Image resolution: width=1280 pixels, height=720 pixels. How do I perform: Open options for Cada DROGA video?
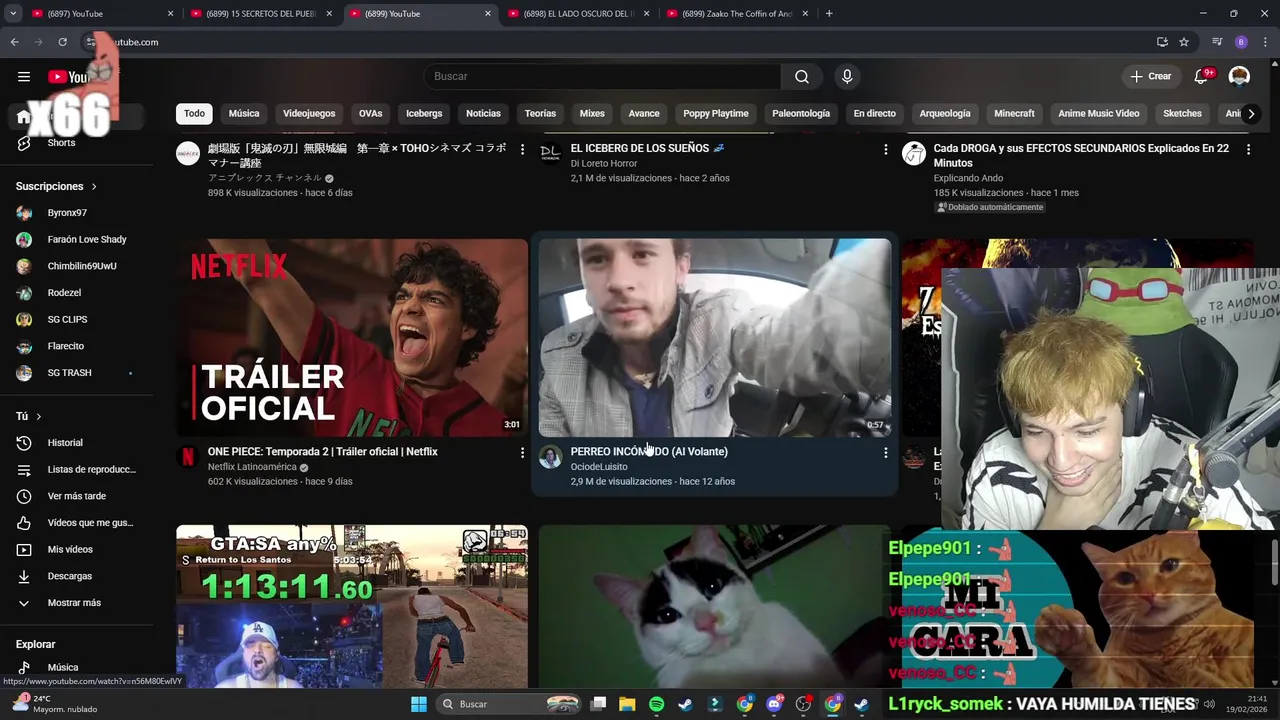[x=1248, y=149]
